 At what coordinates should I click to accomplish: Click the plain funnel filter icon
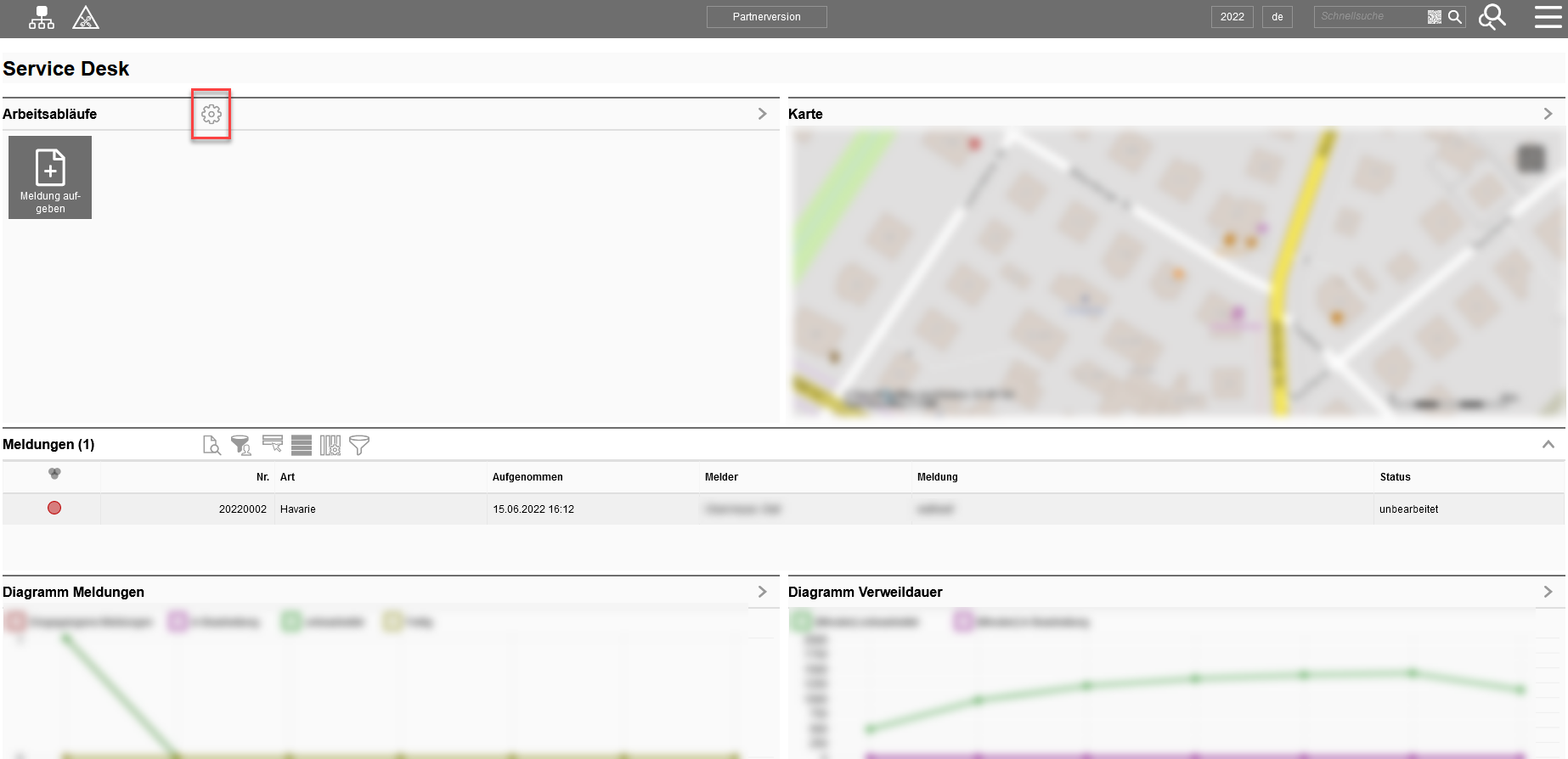point(359,445)
